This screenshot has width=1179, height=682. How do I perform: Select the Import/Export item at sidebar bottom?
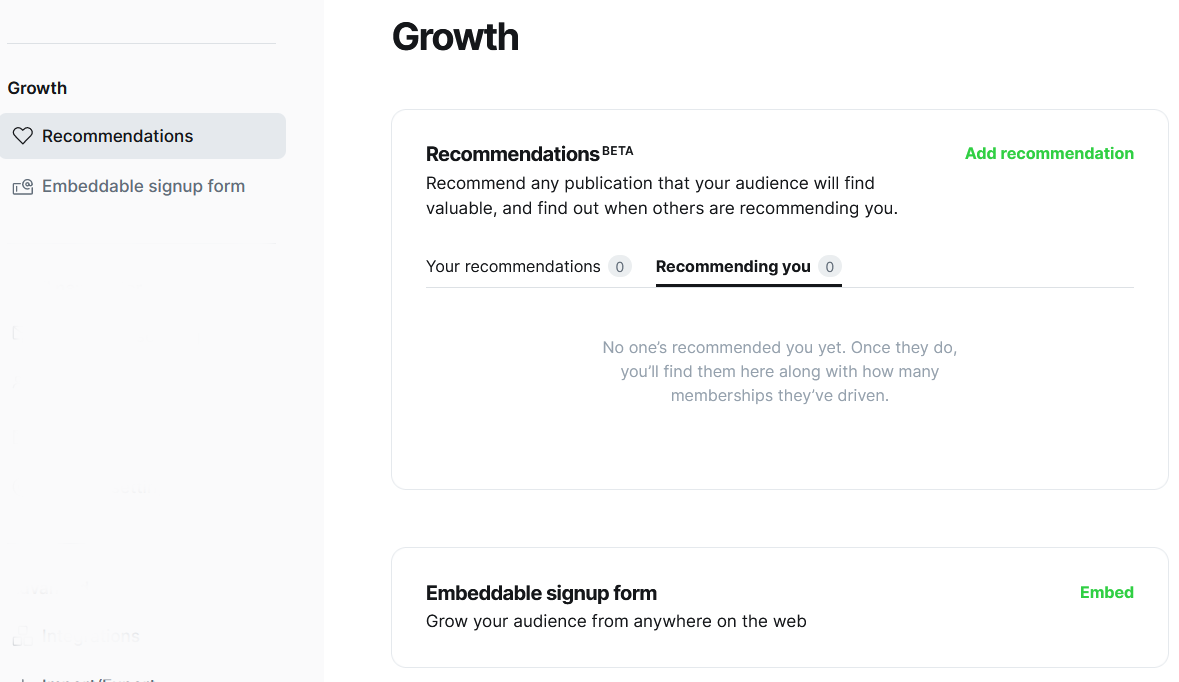[x=97, y=679]
